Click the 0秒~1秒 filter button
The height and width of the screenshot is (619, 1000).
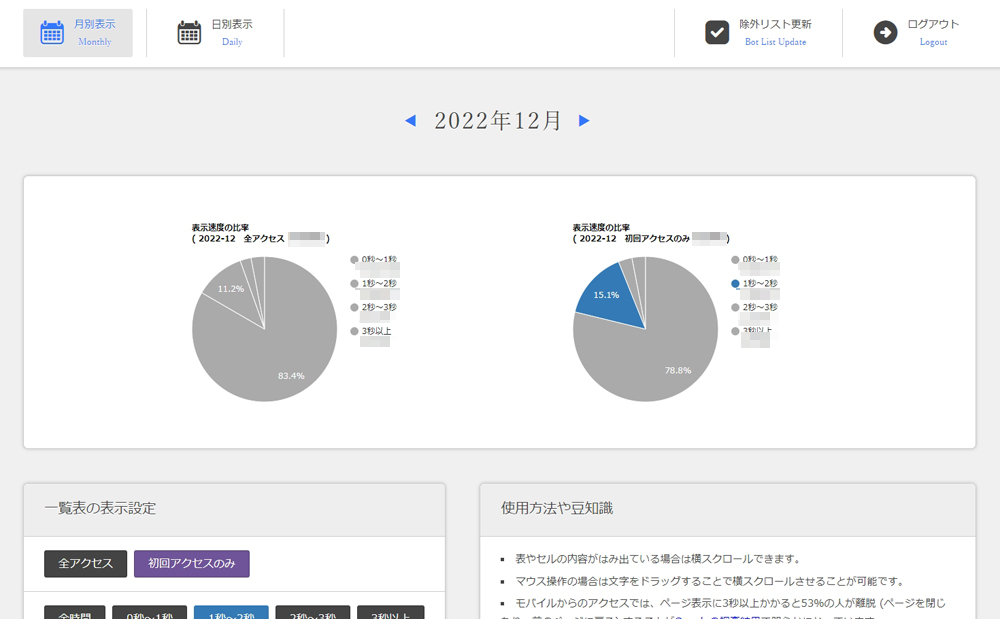(149, 613)
